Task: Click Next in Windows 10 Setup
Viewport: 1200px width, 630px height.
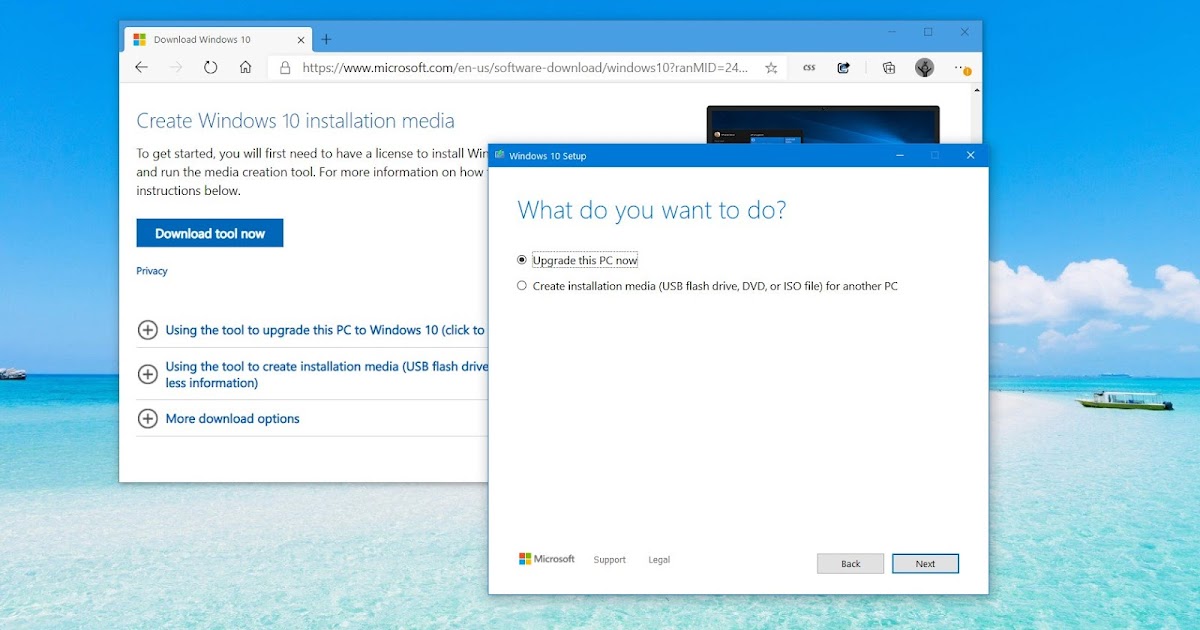Action: tap(925, 564)
